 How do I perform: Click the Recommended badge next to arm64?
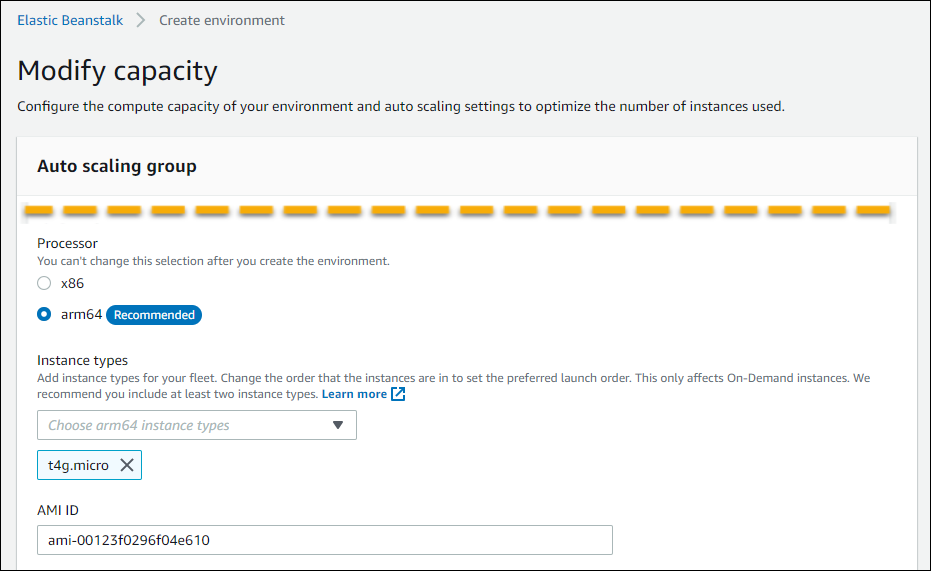[154, 315]
